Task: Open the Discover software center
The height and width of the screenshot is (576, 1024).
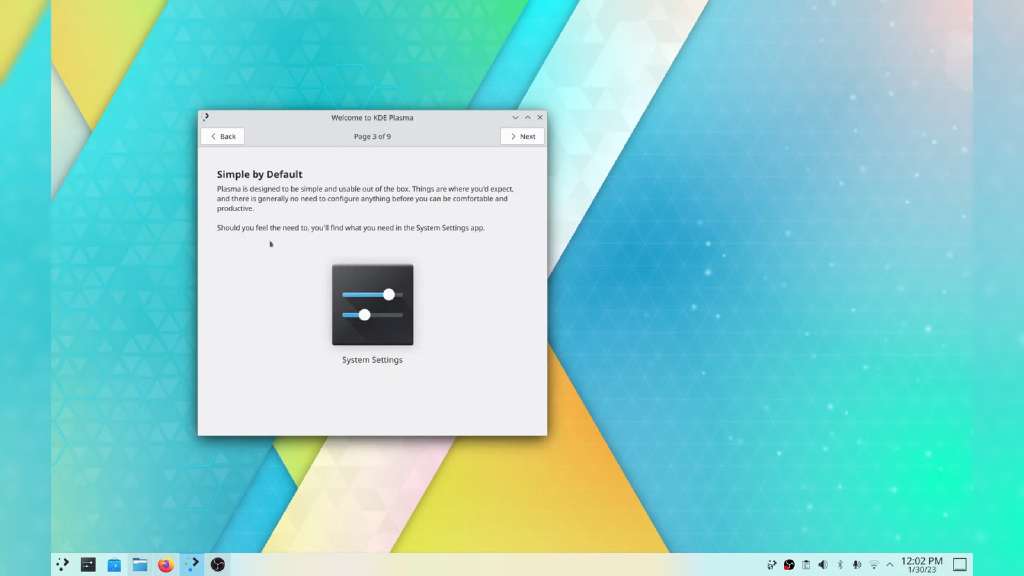Action: (114, 564)
